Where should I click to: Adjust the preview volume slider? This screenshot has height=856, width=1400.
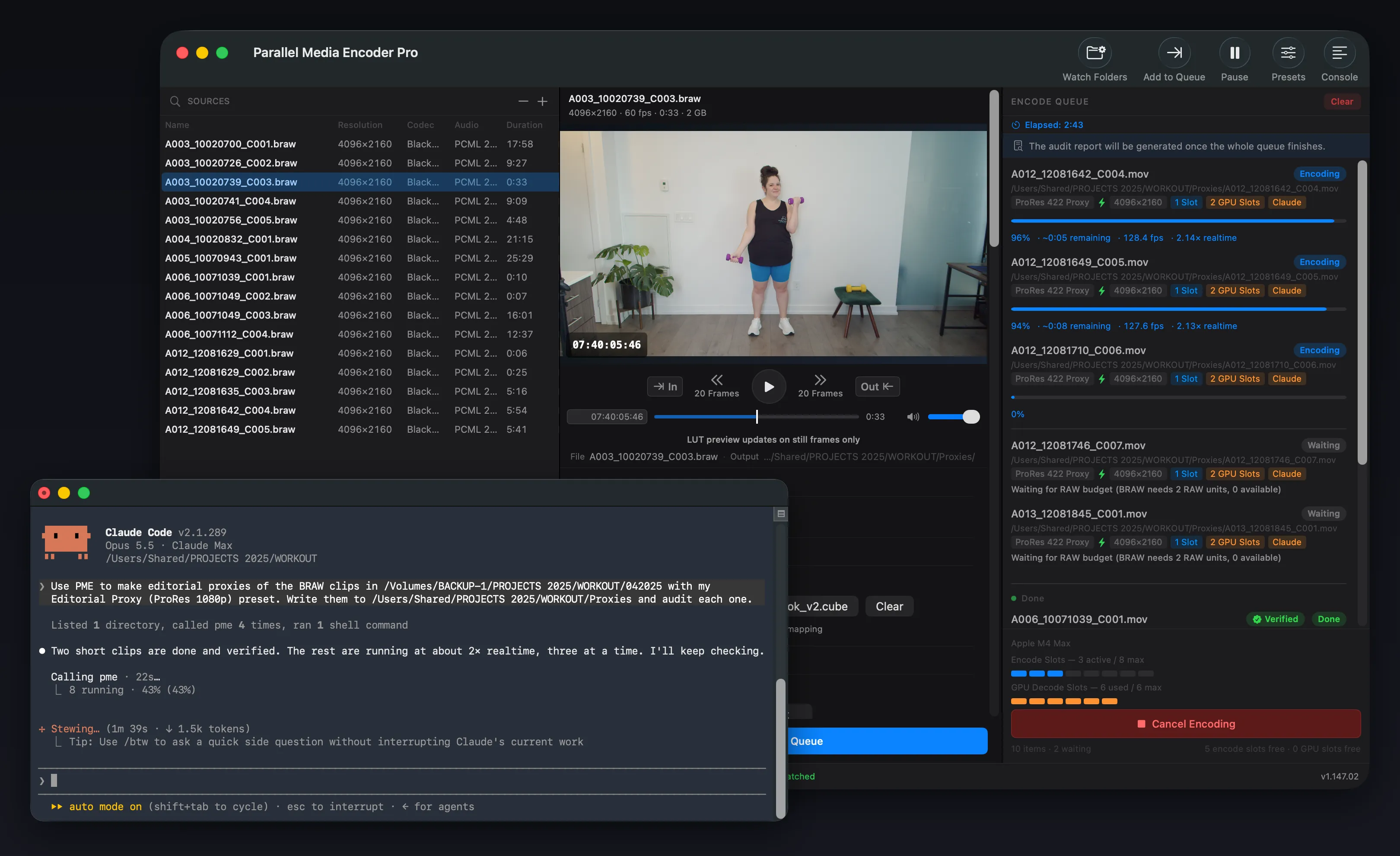953,417
